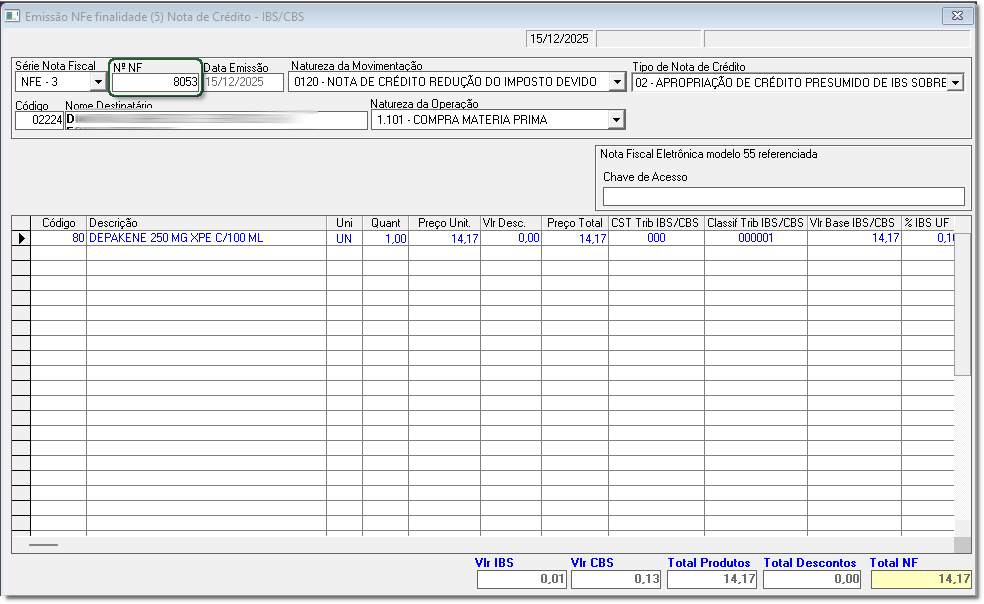Screen dimensions: 984x604
Task: Select the DEPAKENE 250 MG XPE C/100 ML cell
Action: [x=206, y=238]
